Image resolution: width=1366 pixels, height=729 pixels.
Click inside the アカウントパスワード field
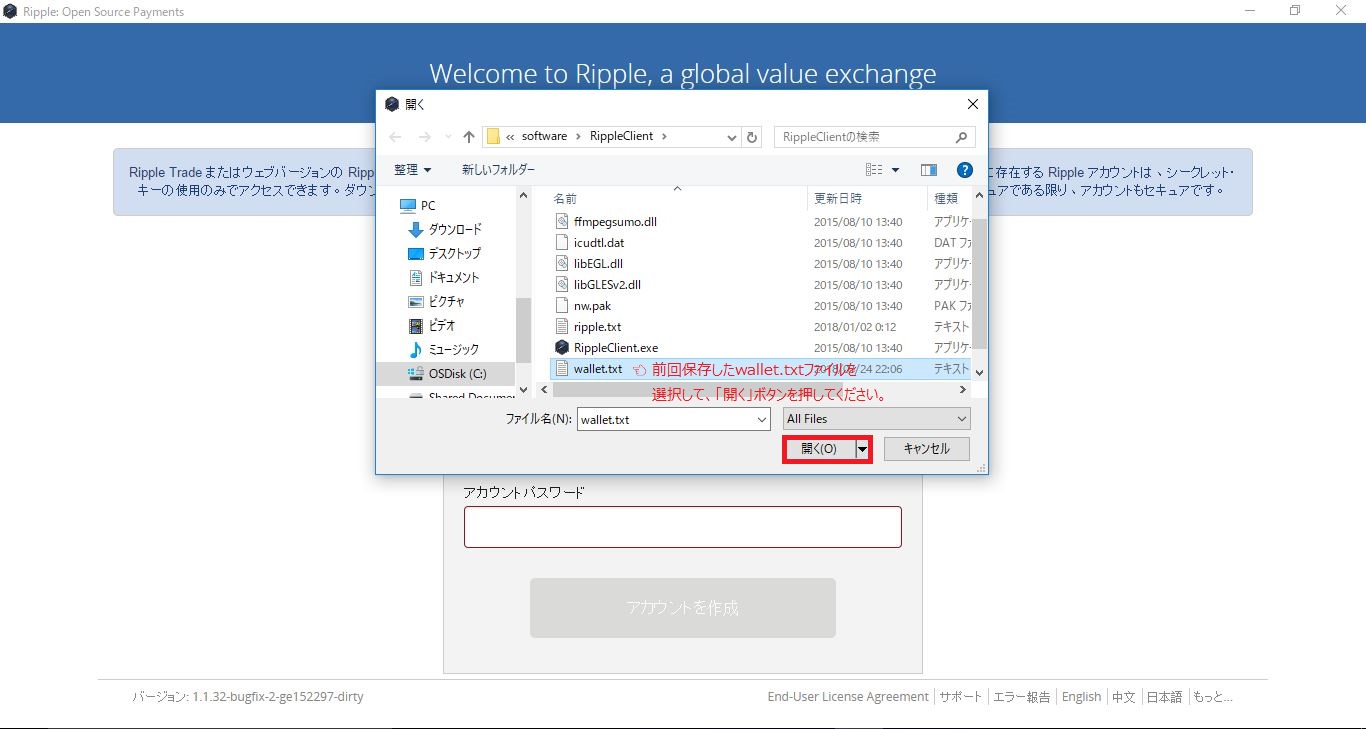coord(683,527)
